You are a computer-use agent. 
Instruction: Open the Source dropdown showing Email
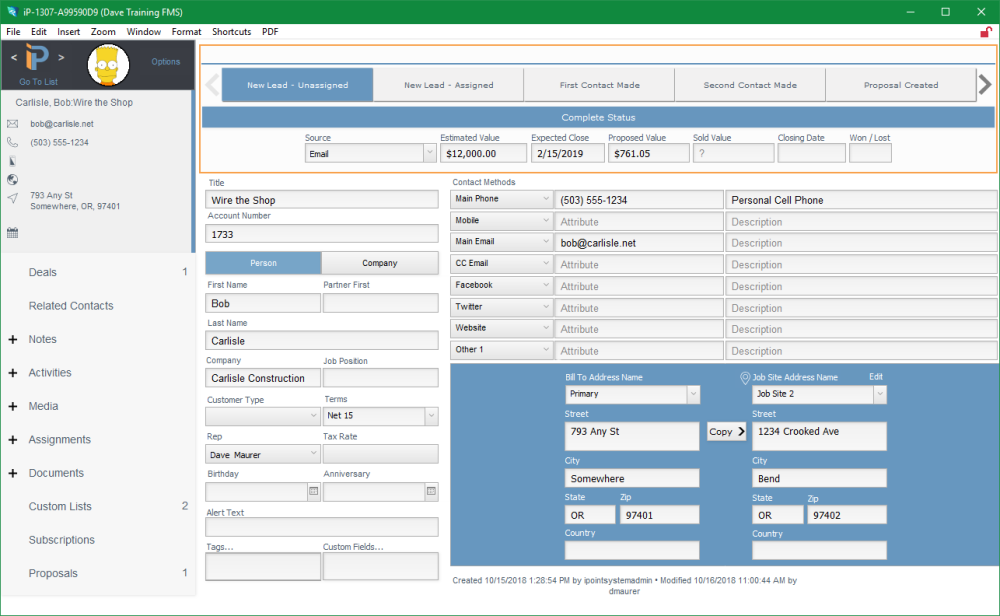point(369,154)
